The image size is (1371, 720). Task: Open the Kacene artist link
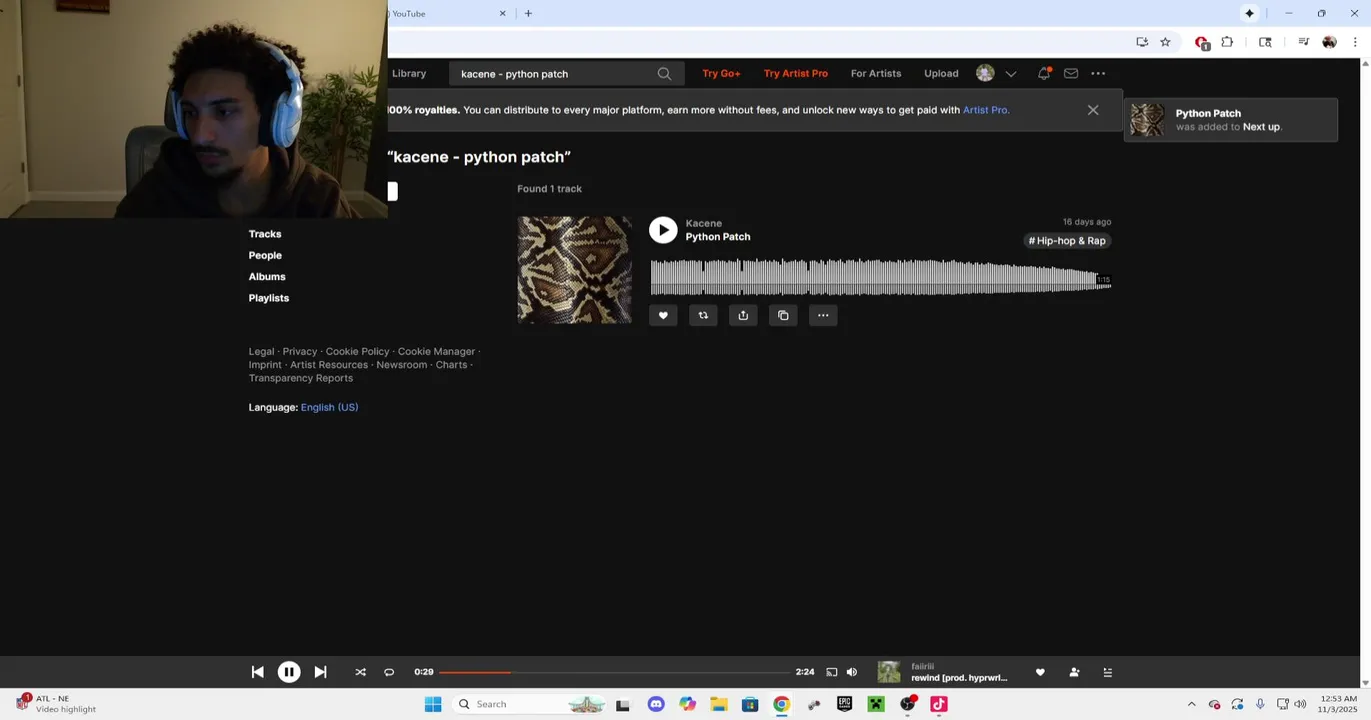(x=704, y=223)
